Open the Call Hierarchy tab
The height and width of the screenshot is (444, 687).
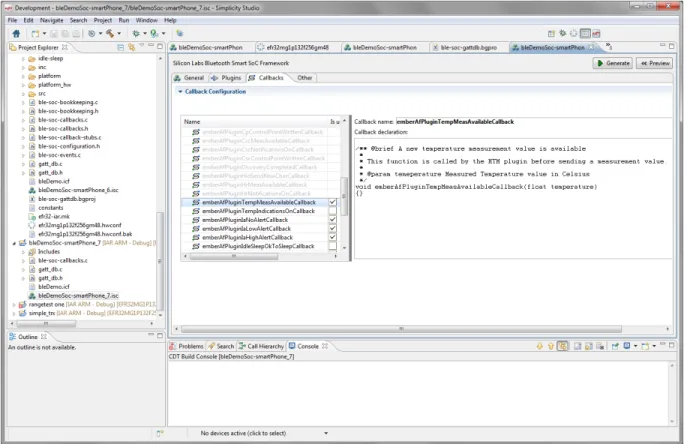pos(261,346)
